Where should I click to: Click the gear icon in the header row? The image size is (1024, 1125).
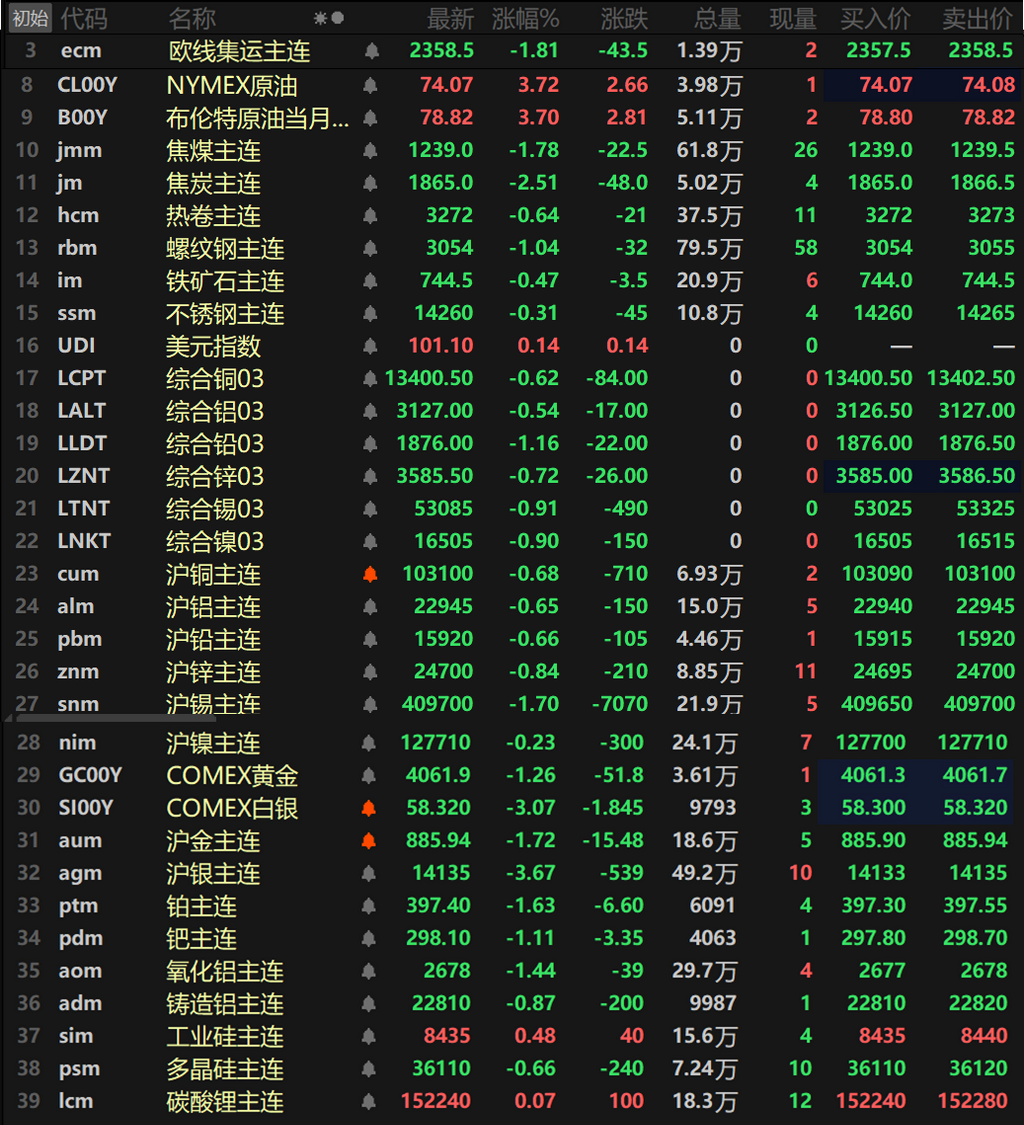[320, 19]
